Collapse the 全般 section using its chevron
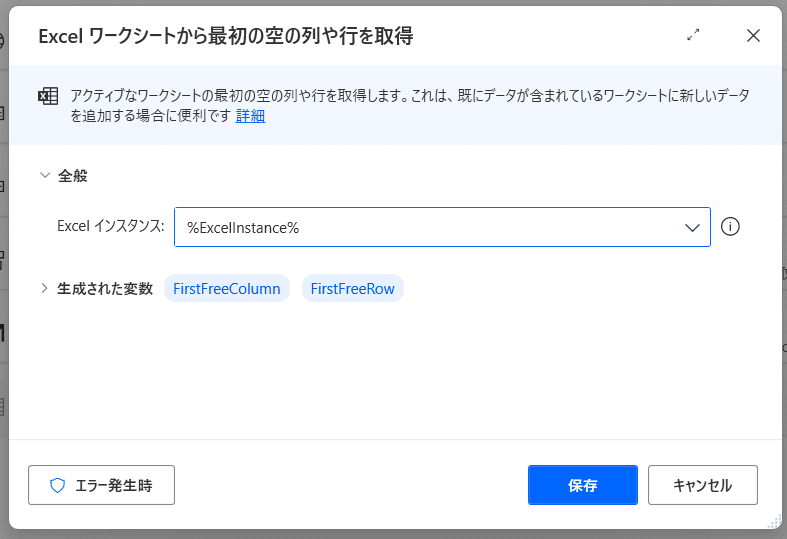The image size is (787, 539). tap(45, 175)
